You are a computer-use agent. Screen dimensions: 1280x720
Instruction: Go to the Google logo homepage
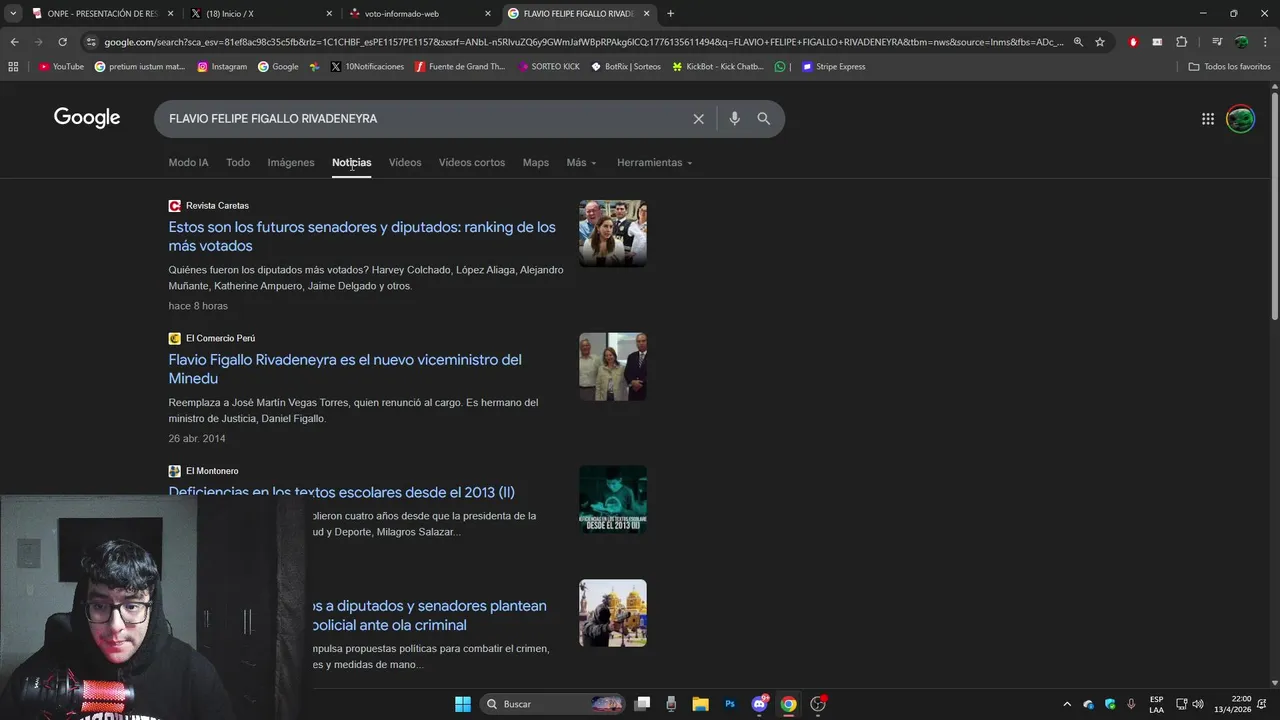87,118
